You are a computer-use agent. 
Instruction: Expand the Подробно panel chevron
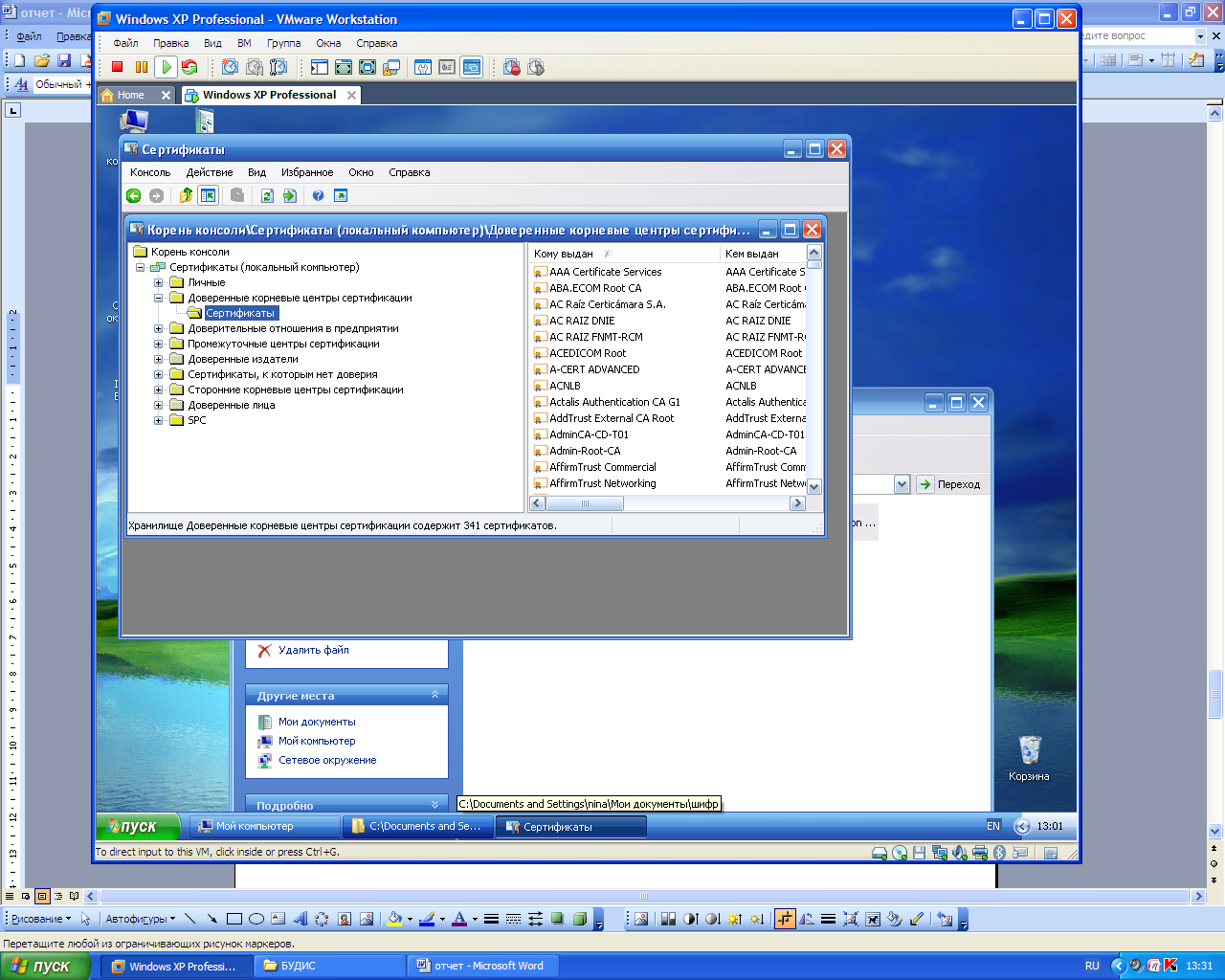[435, 805]
